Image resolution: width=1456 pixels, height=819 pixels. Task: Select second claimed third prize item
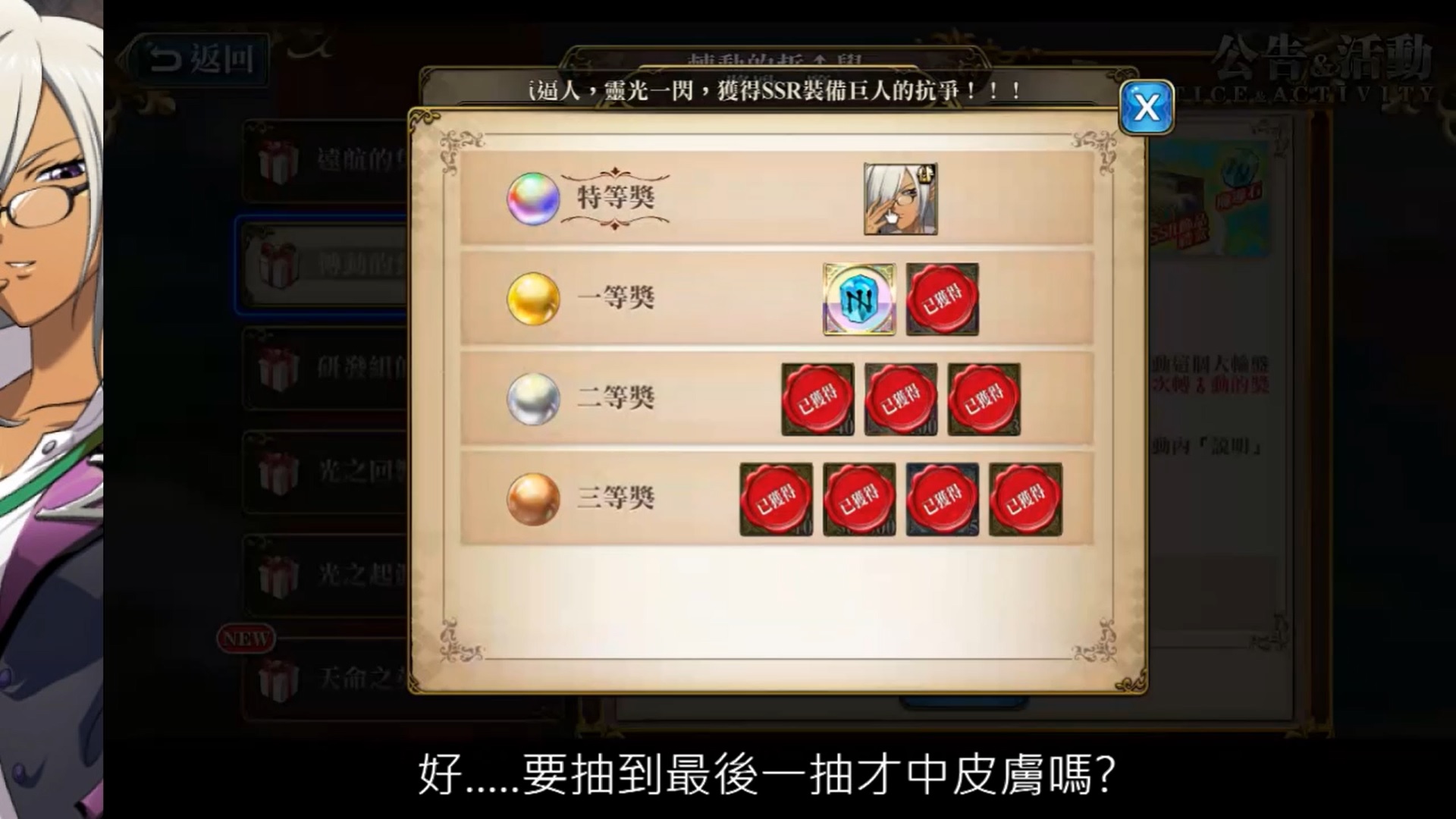point(859,500)
